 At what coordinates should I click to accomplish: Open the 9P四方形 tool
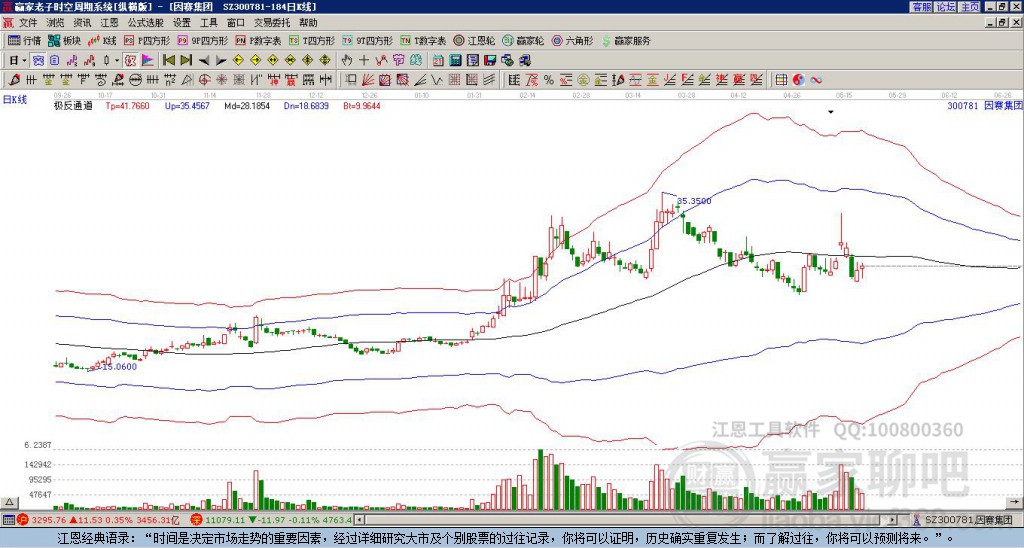click(203, 40)
